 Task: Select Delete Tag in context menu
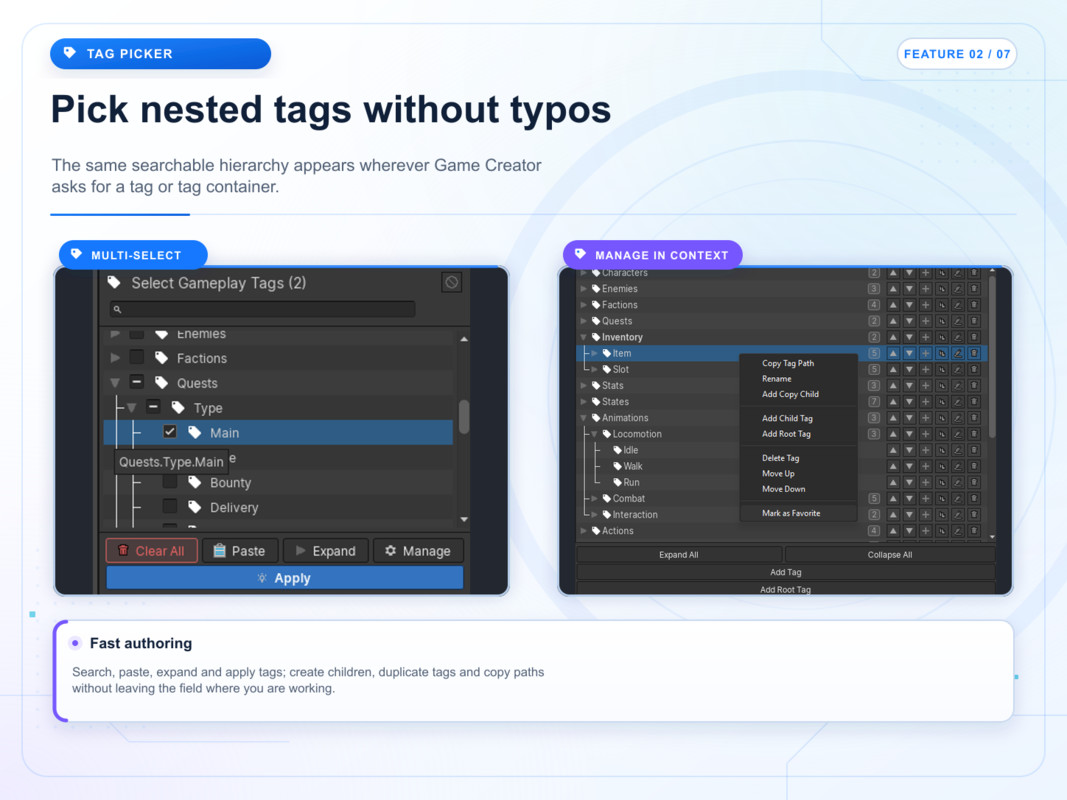(x=780, y=459)
